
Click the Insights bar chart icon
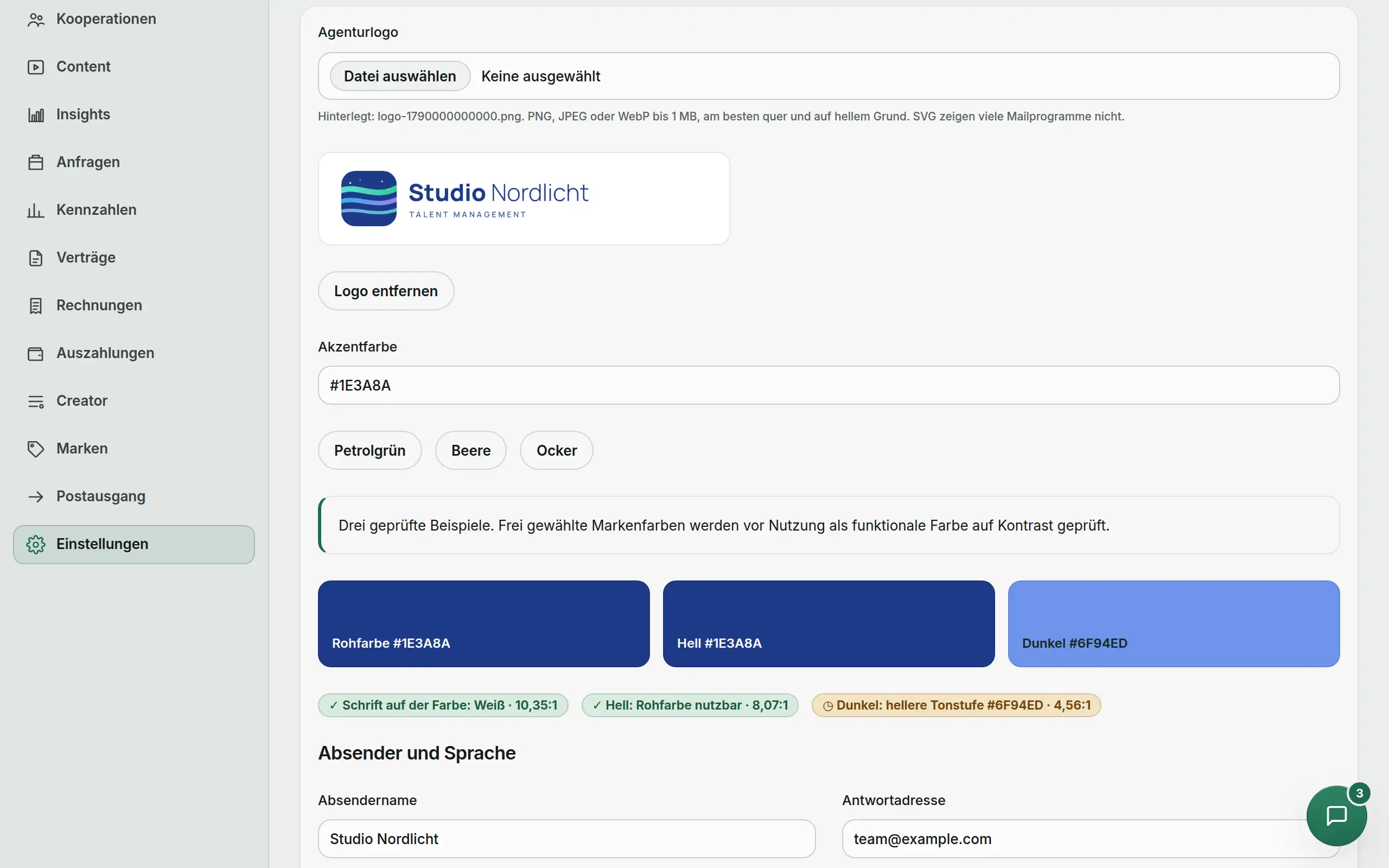[x=36, y=115]
